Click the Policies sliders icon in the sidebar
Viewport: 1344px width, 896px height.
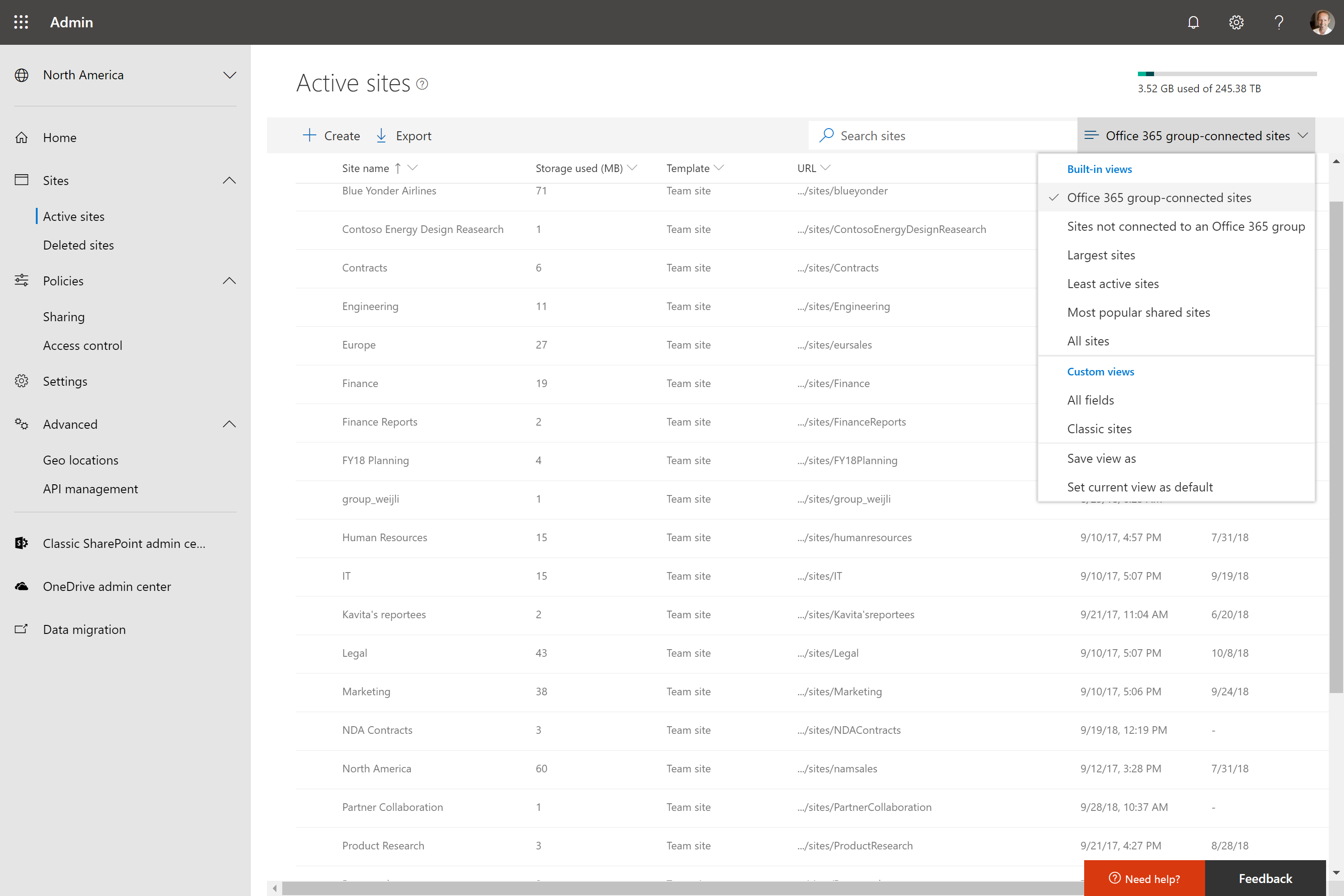tap(21, 280)
